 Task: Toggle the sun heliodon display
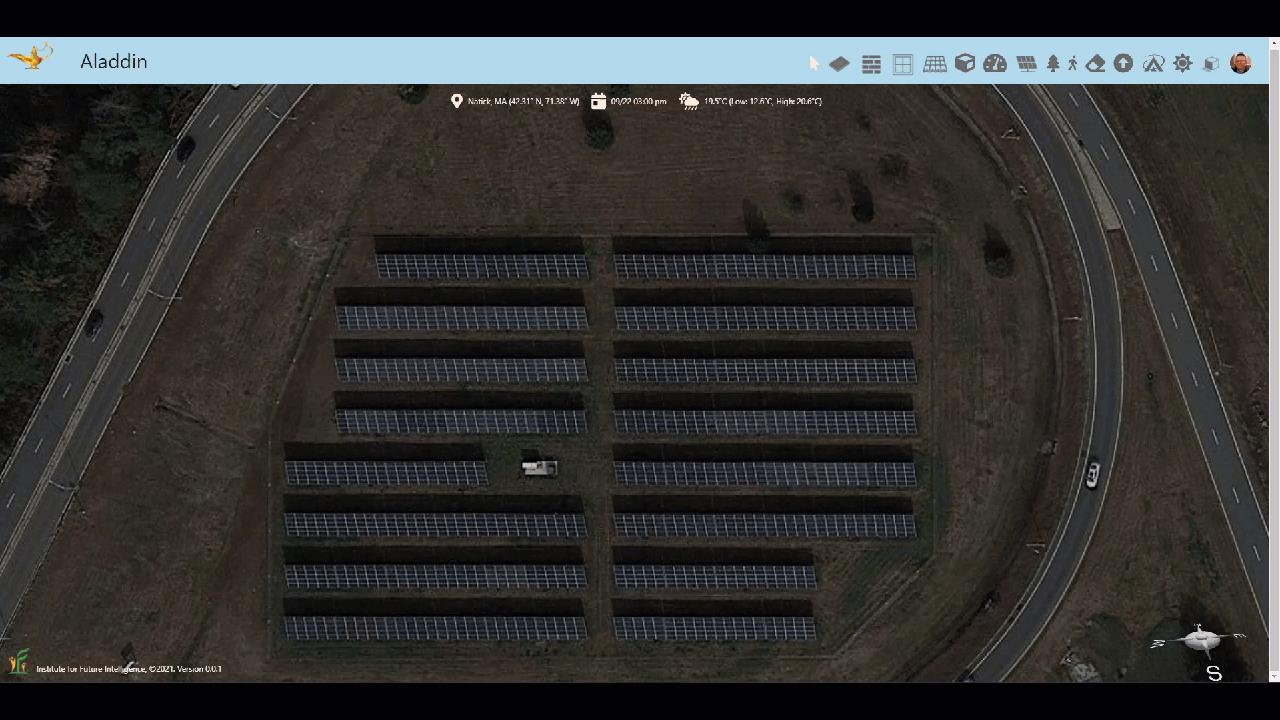(x=1183, y=64)
